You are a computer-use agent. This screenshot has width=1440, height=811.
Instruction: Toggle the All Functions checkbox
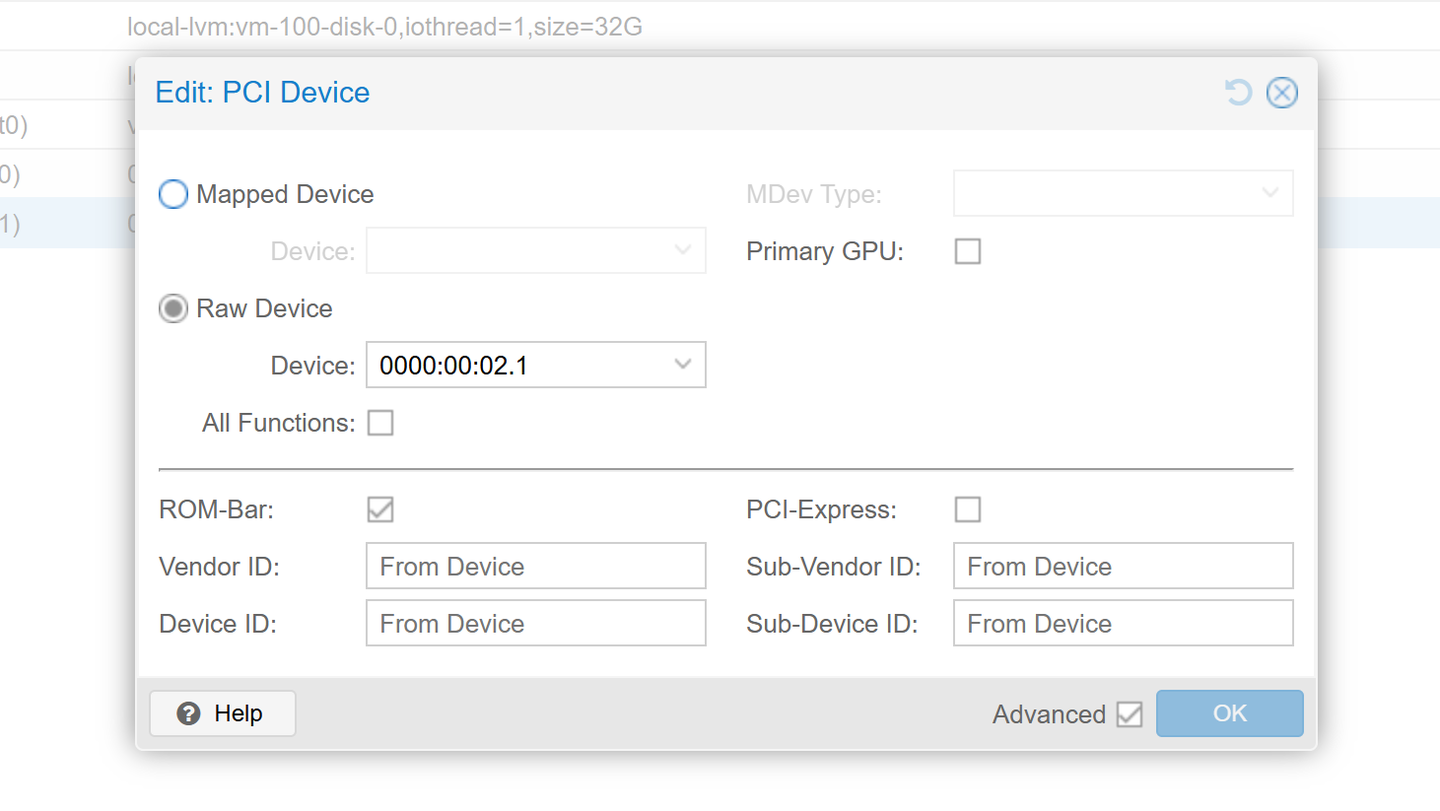click(380, 423)
